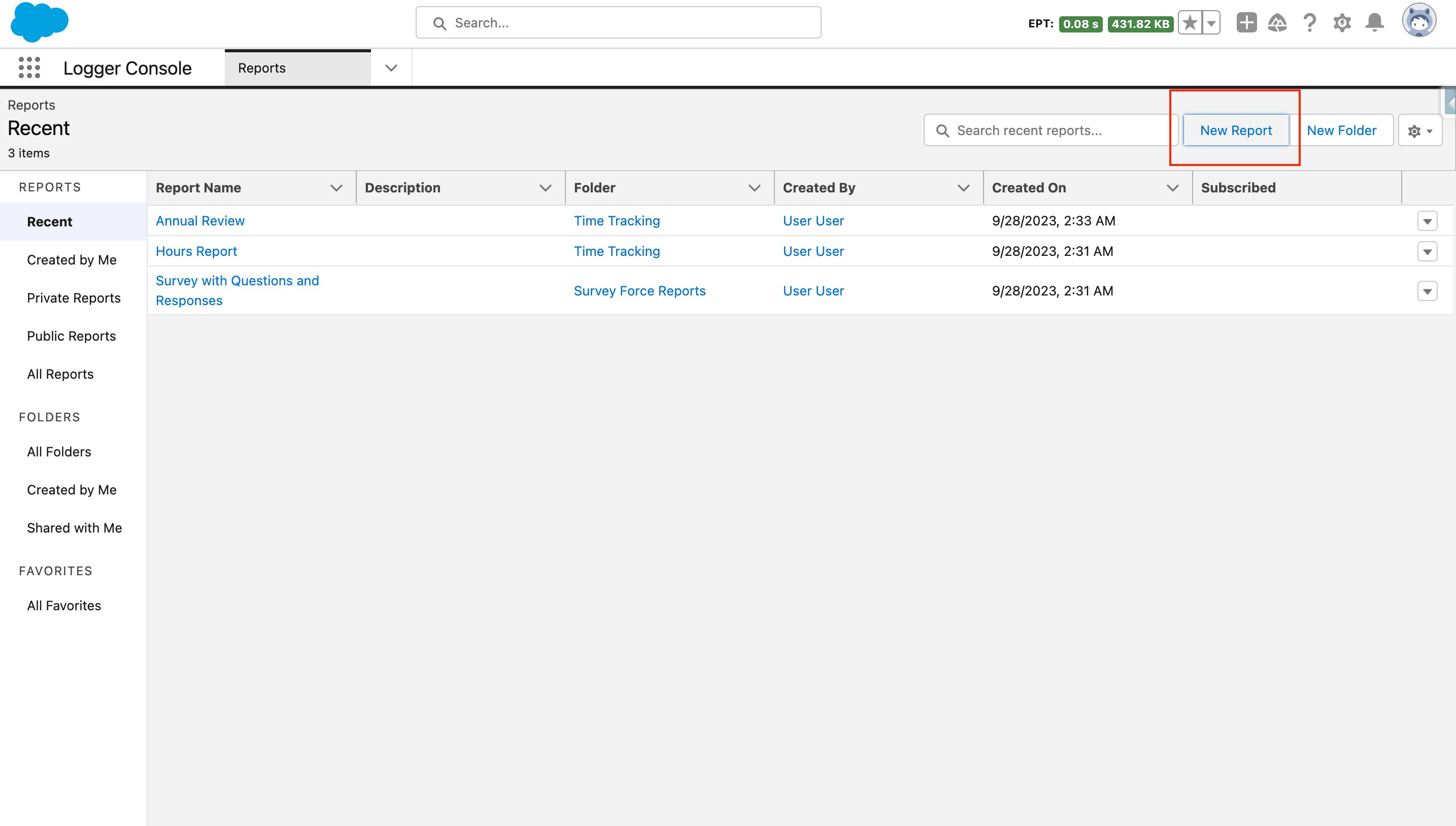Open row actions for Annual Review
The image size is (1456, 826).
1427,221
